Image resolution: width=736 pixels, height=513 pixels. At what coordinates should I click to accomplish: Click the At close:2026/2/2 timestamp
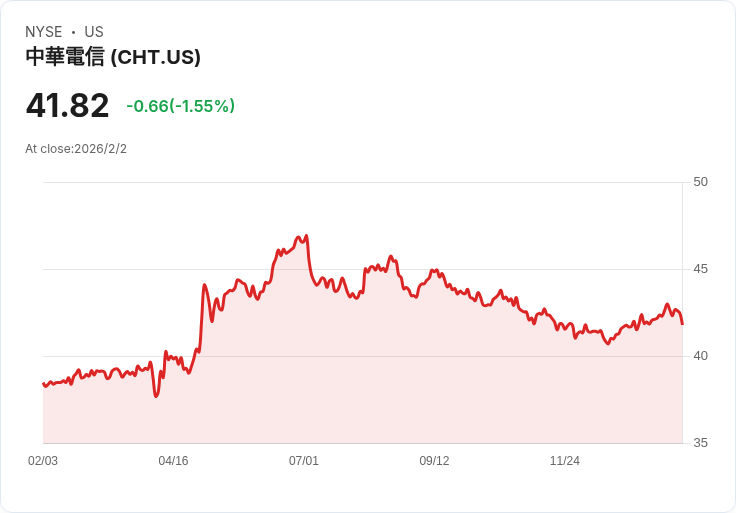(x=76, y=149)
